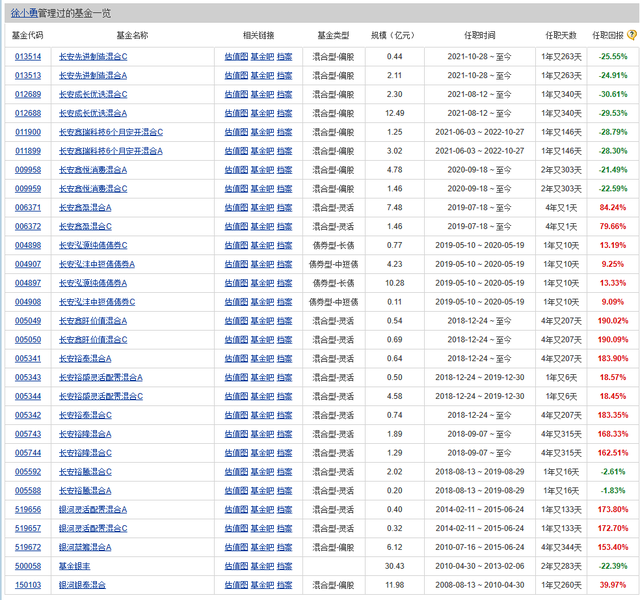Select the 4年又344天 tenure days cell
Screen dimensions: 640x600
[x=561, y=547]
